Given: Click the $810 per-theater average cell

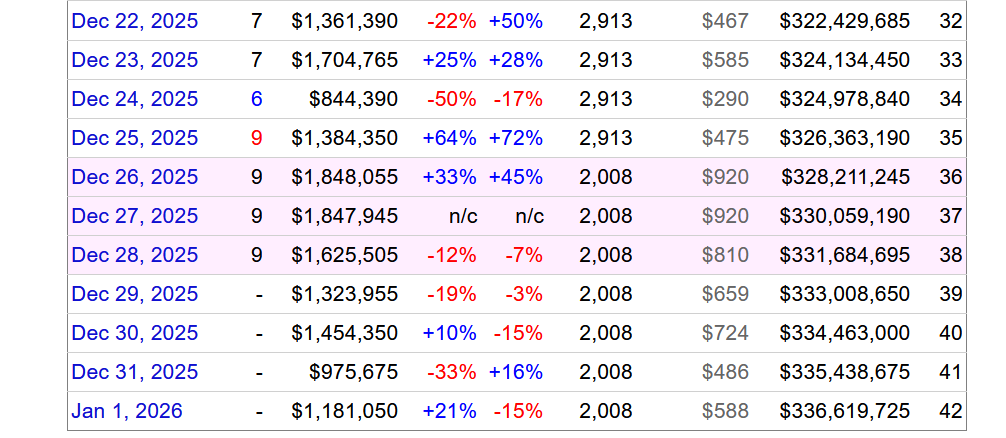Looking at the screenshot, I should pos(725,255).
